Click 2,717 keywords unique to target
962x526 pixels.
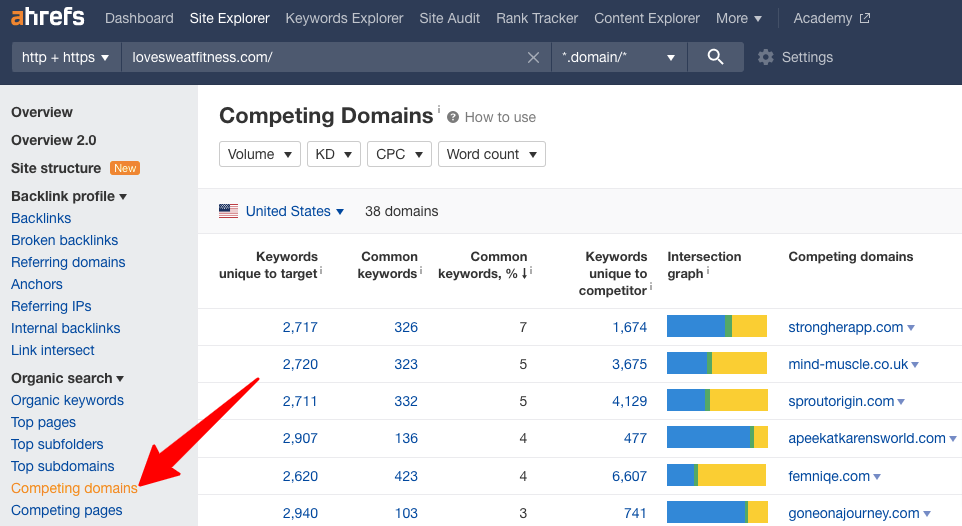(300, 327)
